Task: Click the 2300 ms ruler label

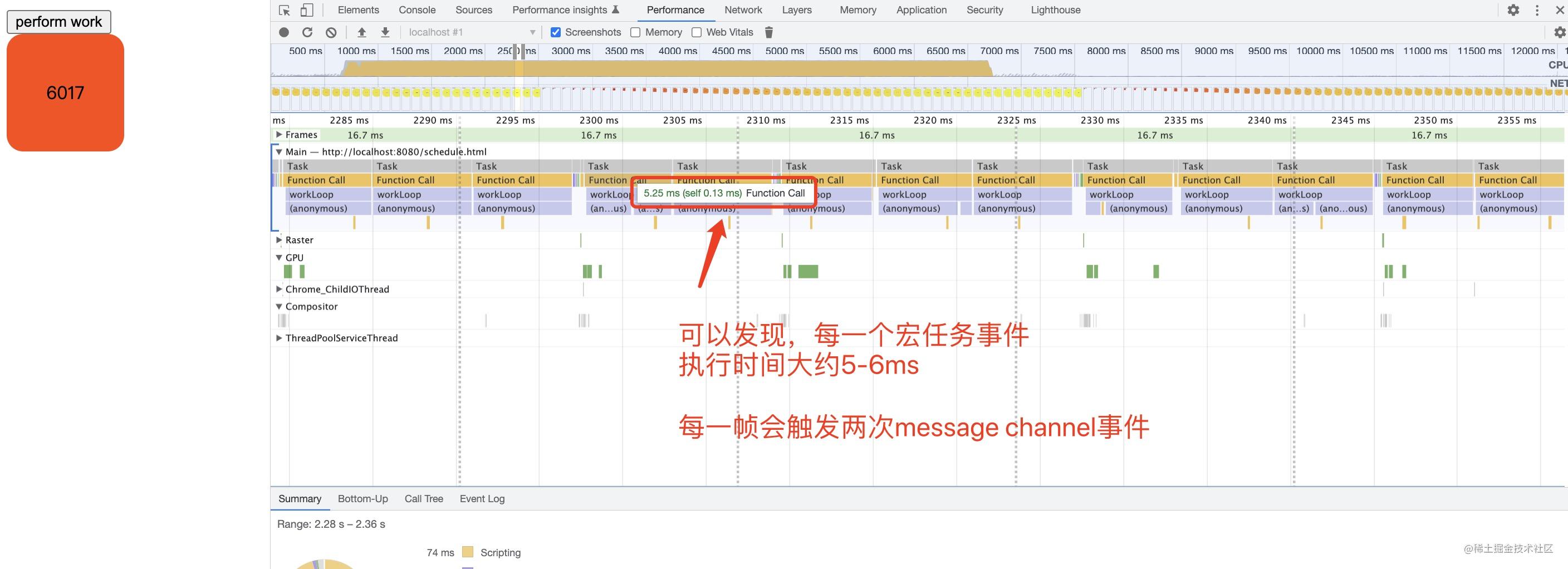Action: coord(599,120)
